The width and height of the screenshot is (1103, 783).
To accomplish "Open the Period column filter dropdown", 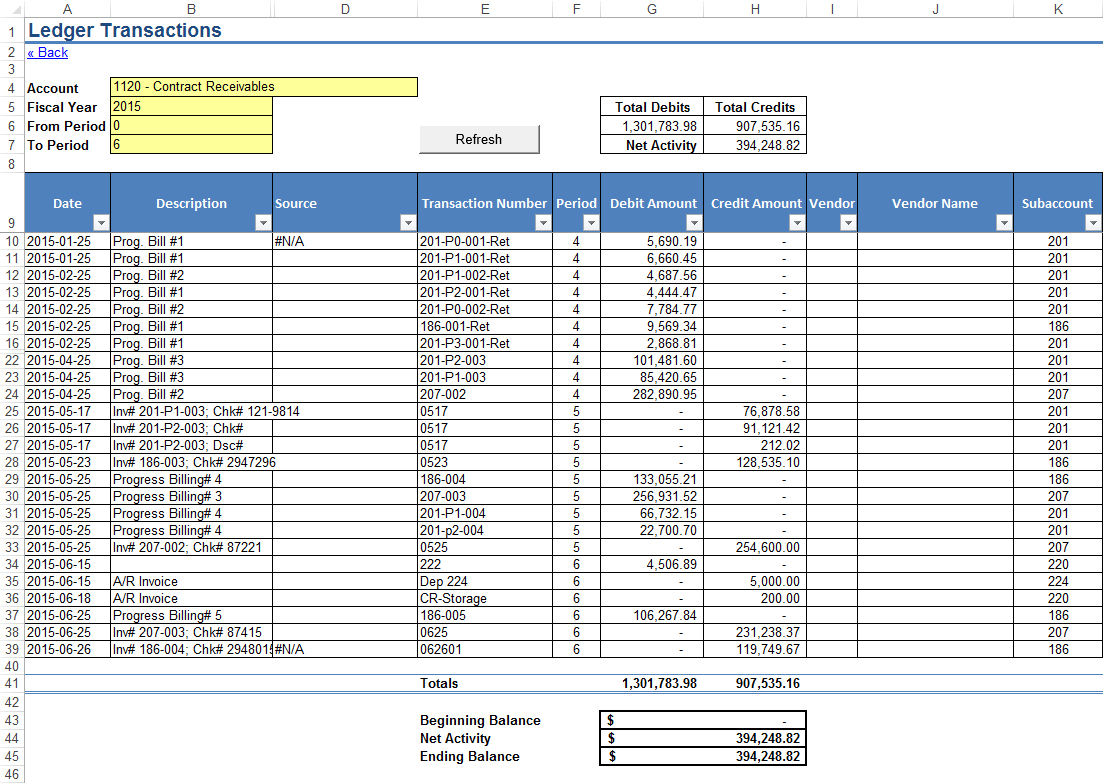I will pyautogui.click(x=591, y=223).
